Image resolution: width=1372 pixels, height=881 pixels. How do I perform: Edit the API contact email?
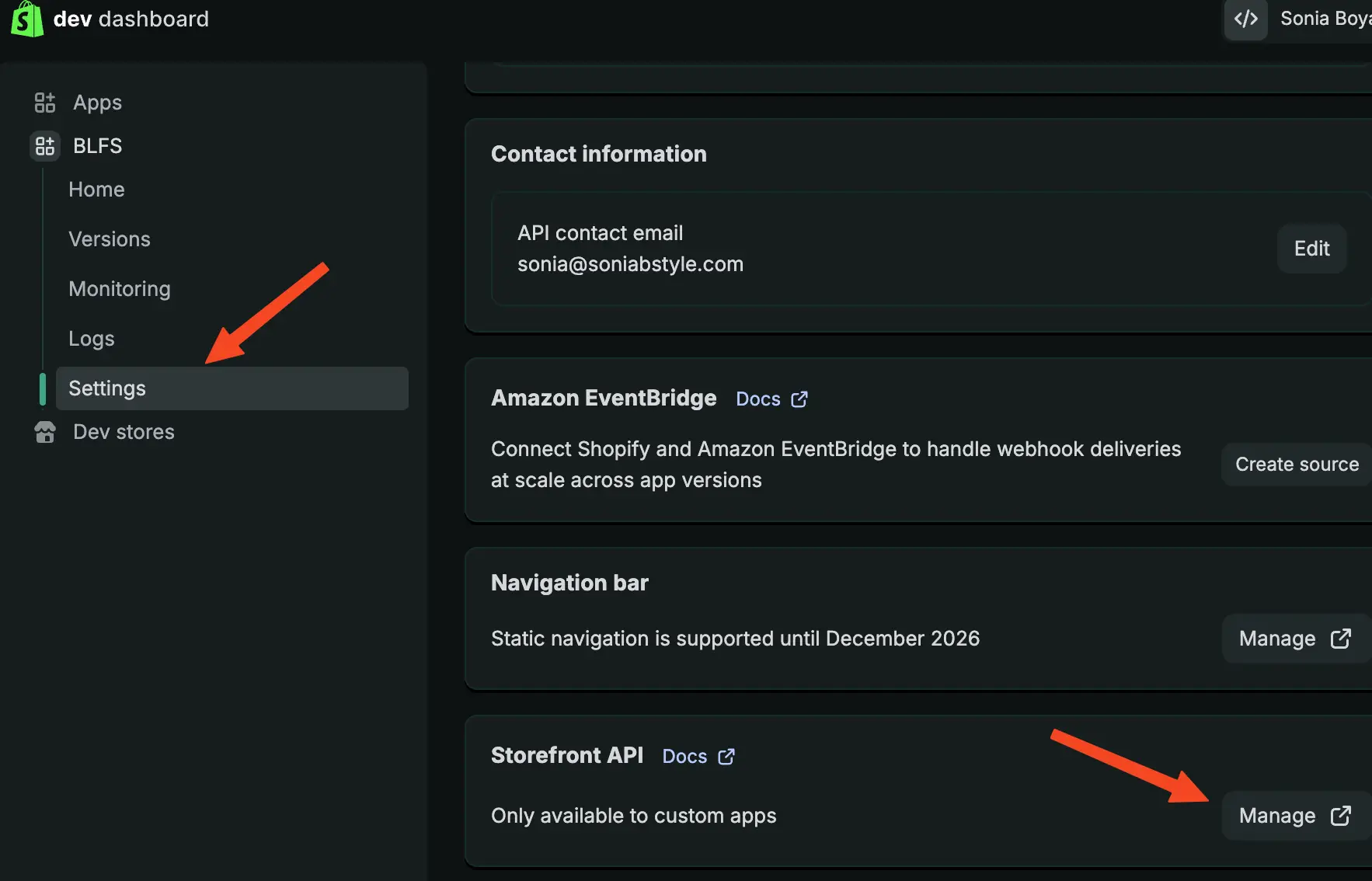click(x=1311, y=249)
